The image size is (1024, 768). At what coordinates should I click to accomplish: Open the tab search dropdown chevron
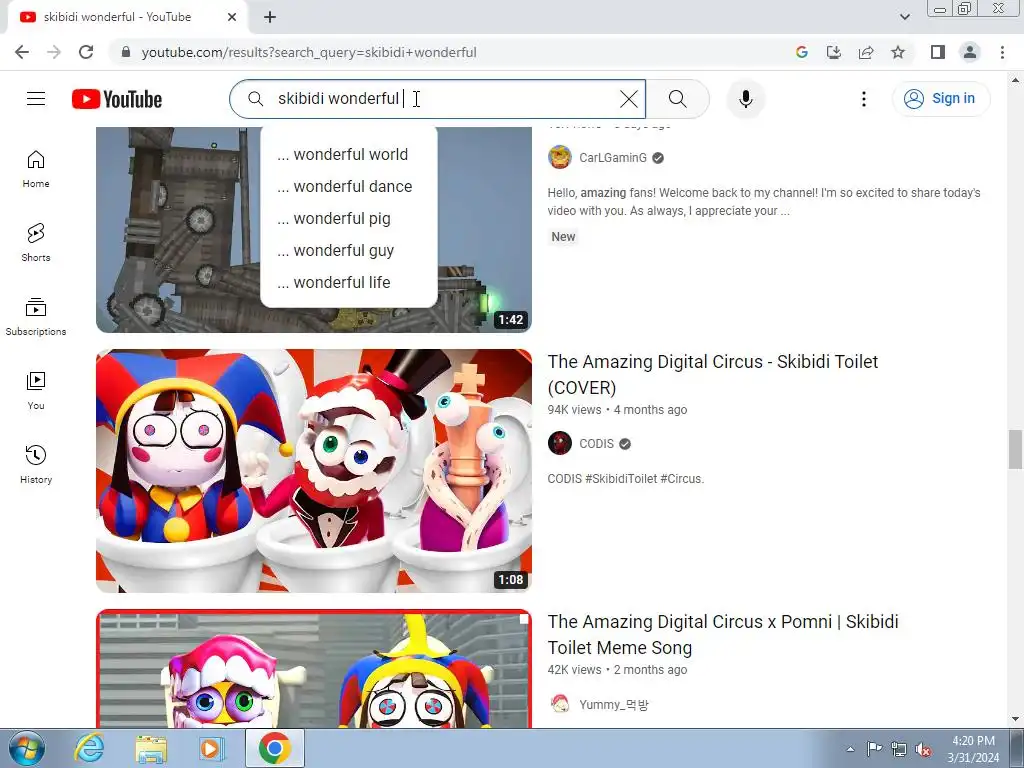[x=904, y=17]
